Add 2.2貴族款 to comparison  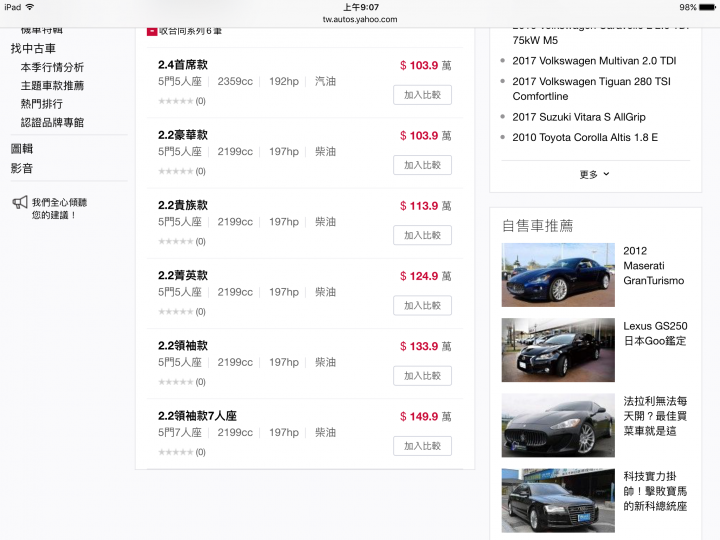422,236
